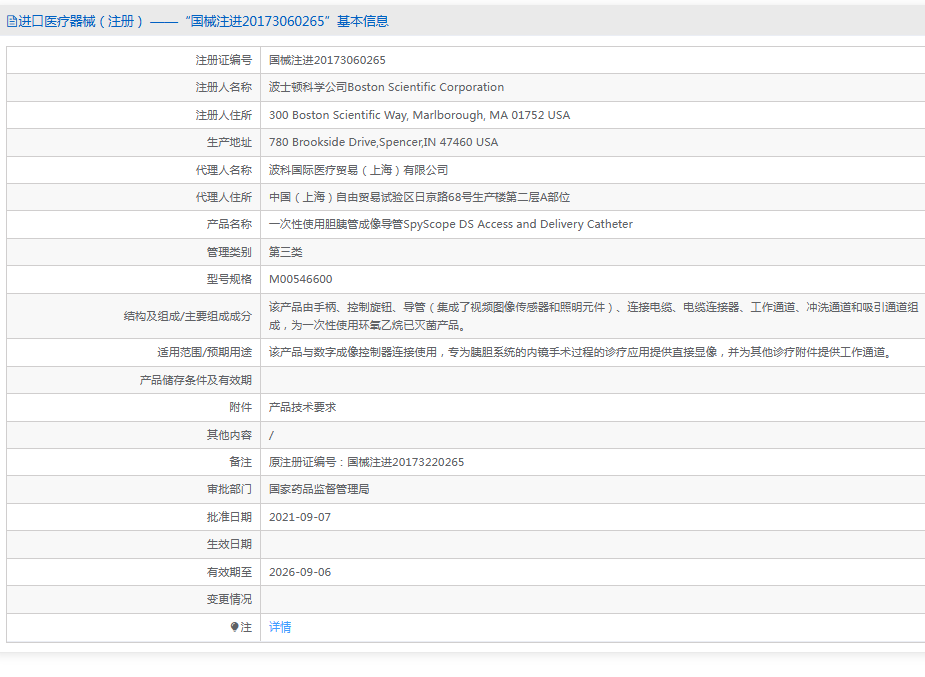This screenshot has width=925, height=677.
Task: Click the 代理人名称 label
Action: coord(224,170)
